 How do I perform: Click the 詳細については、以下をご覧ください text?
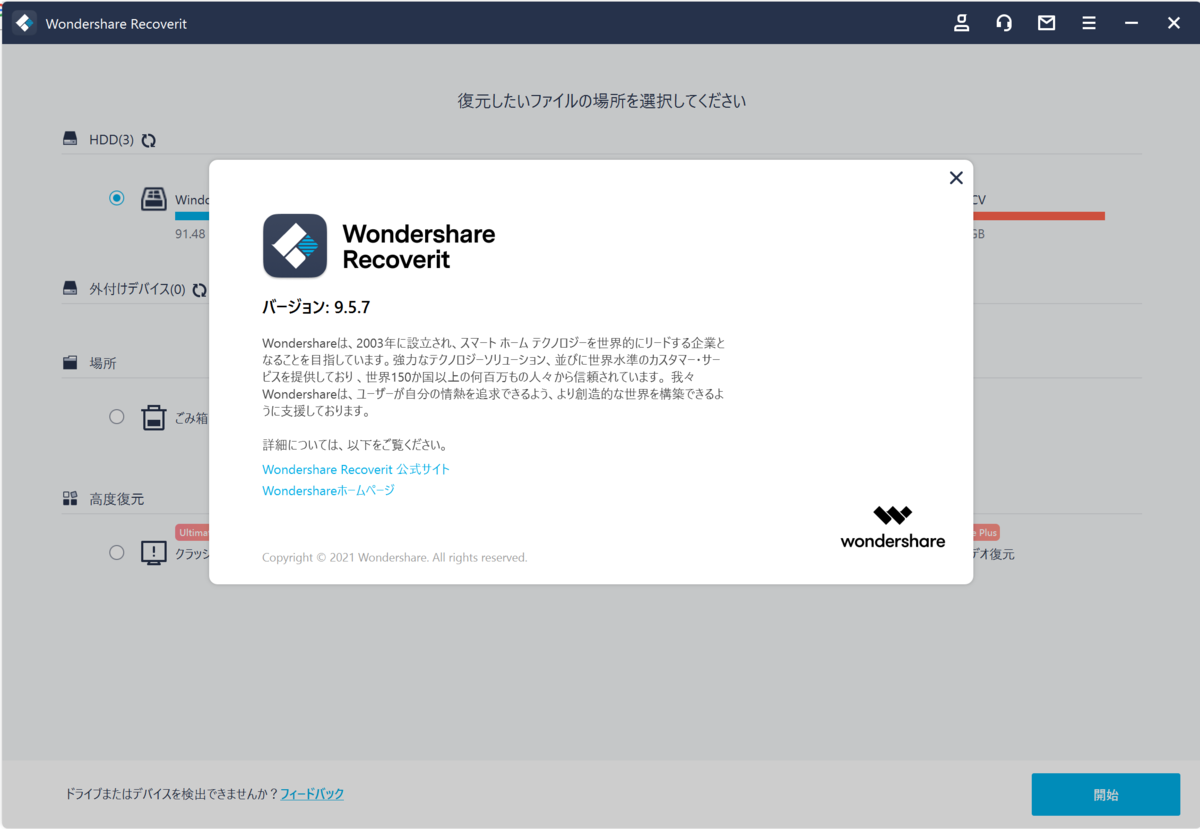click(x=355, y=445)
